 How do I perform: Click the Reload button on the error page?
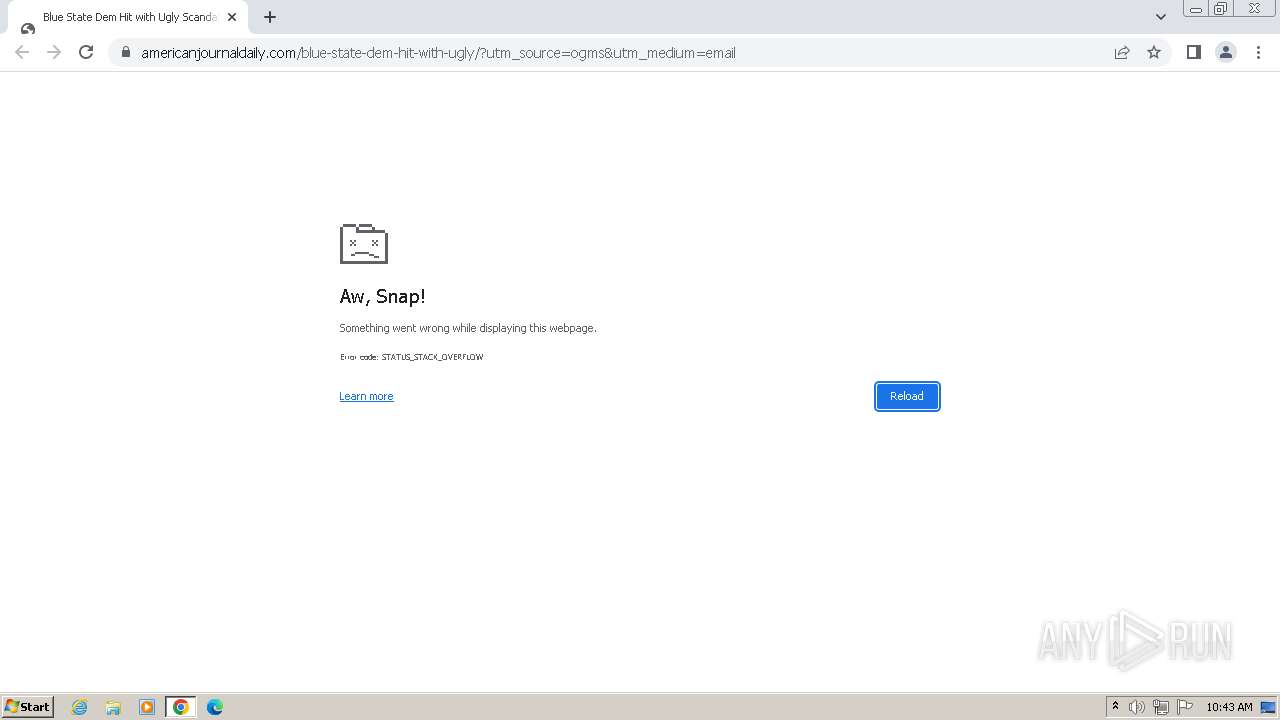point(907,396)
